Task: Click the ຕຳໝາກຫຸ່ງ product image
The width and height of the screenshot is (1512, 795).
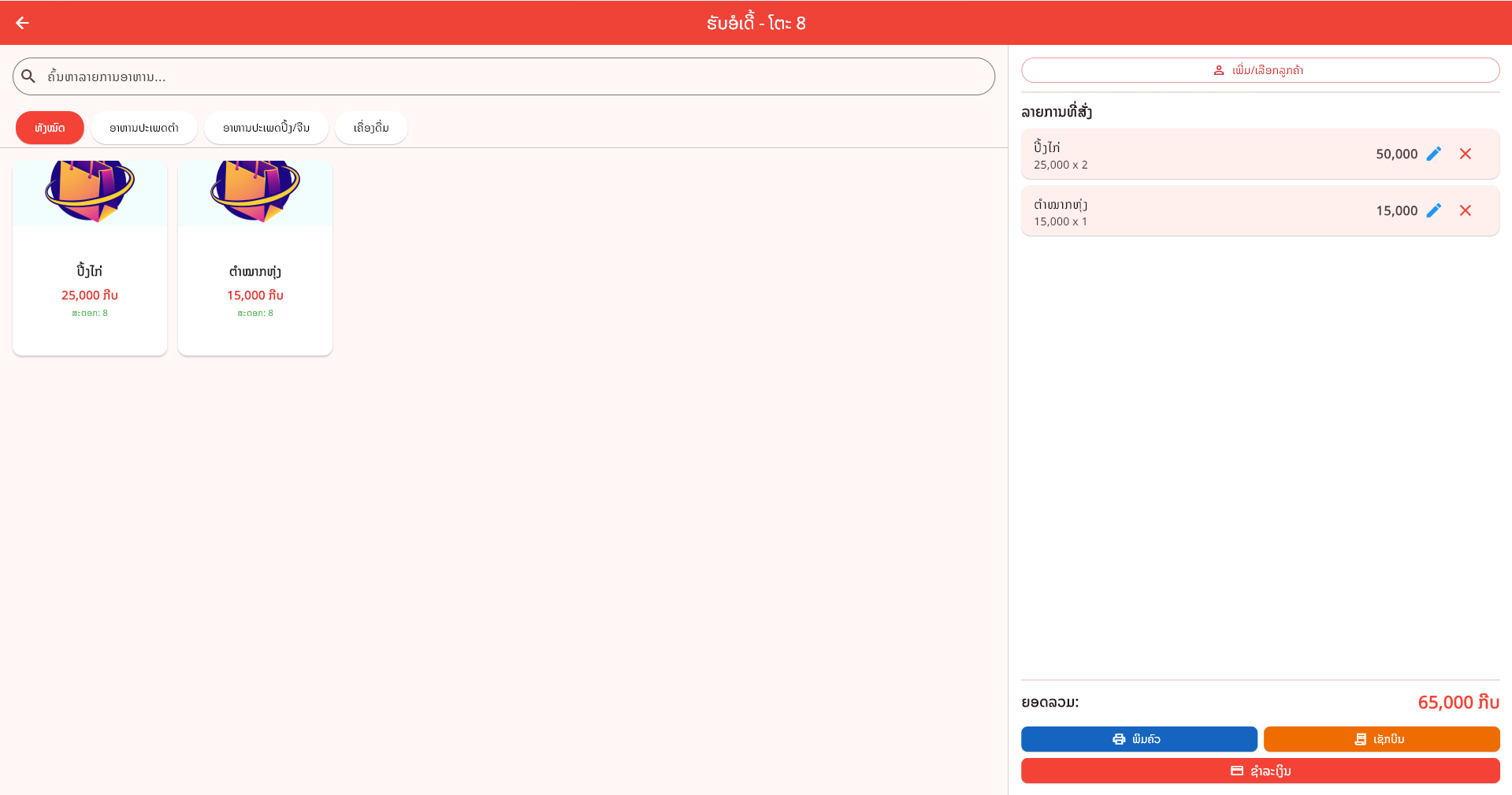Action: click(255, 191)
